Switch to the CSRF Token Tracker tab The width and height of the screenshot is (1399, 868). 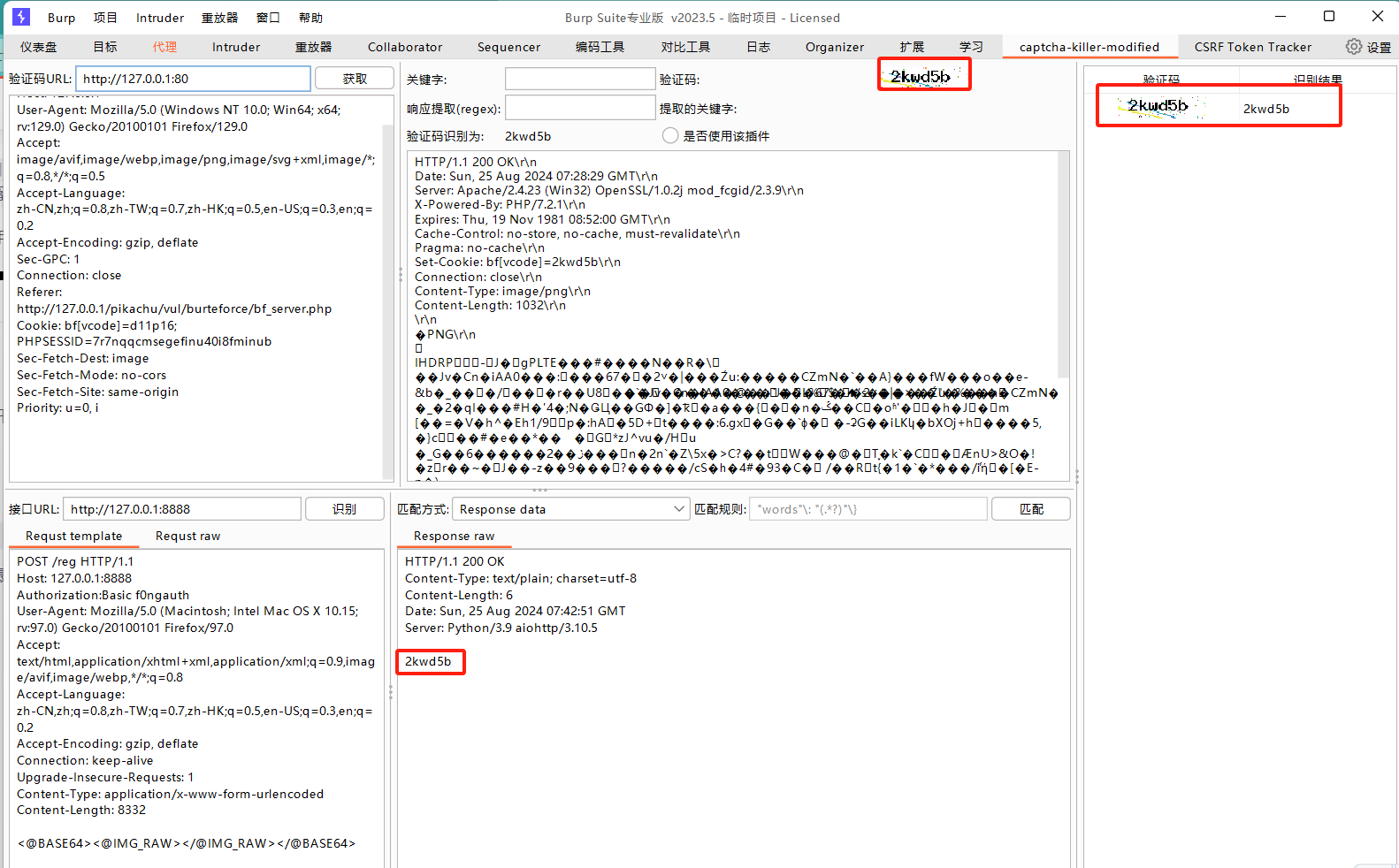coord(1253,47)
